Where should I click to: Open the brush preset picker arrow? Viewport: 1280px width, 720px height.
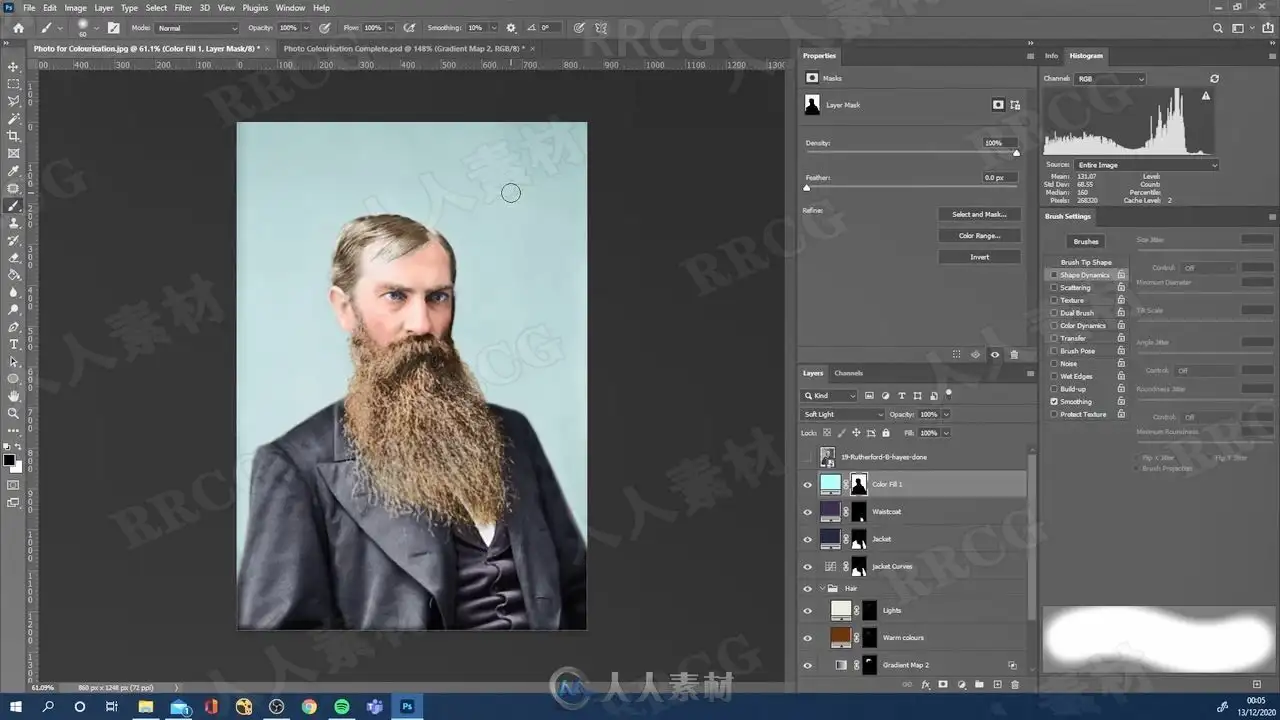[96, 28]
